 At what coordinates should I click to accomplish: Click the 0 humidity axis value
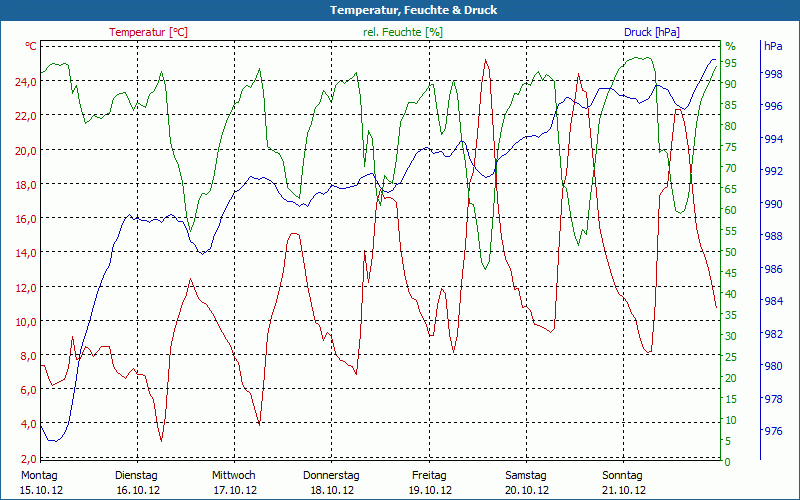click(x=728, y=462)
